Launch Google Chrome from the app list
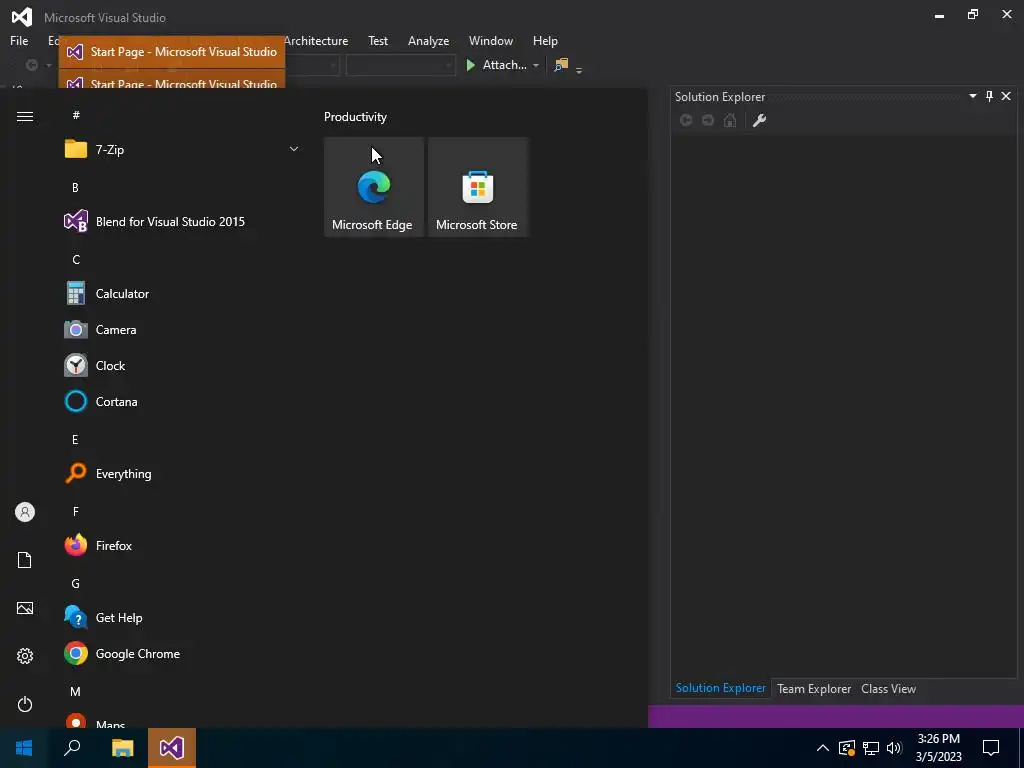The height and width of the screenshot is (768, 1024). pyautogui.click(x=183, y=654)
